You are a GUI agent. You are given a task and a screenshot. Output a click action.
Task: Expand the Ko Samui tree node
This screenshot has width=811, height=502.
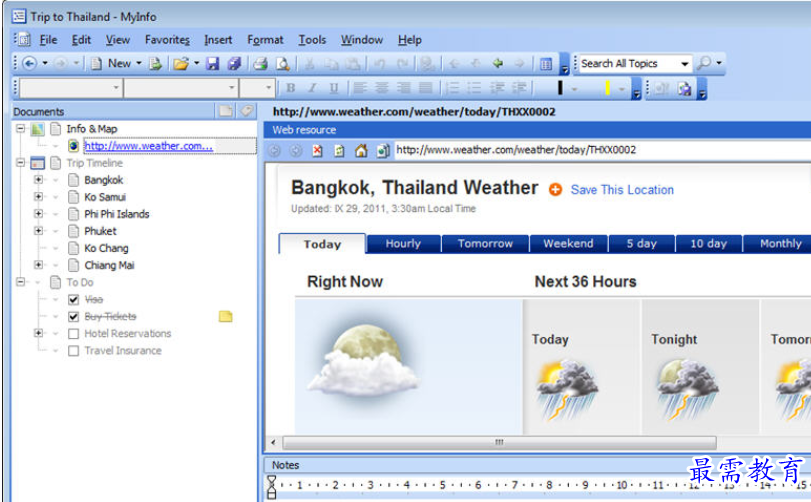click(38, 196)
